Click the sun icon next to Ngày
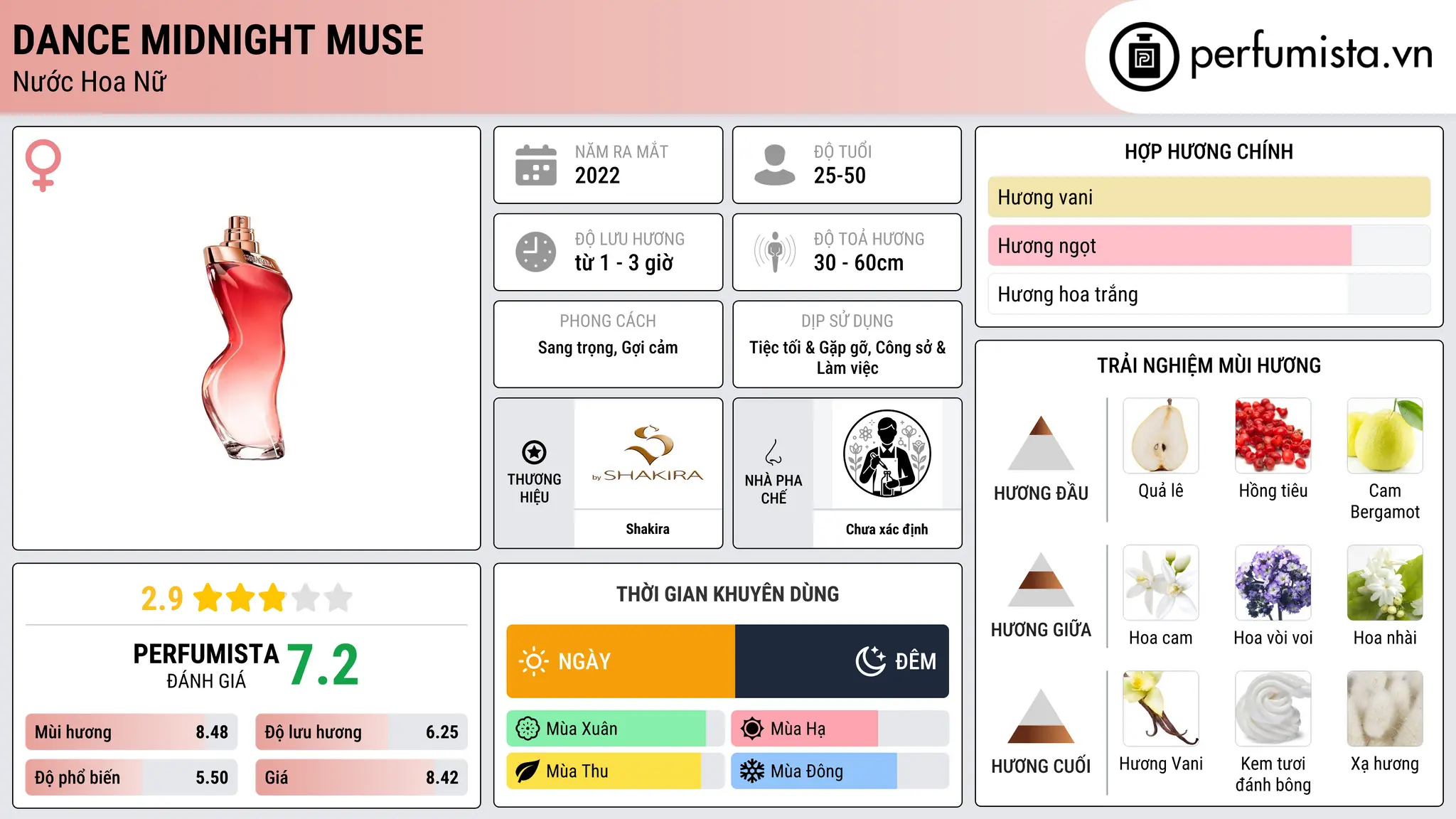The height and width of the screenshot is (819, 1456). (x=533, y=661)
